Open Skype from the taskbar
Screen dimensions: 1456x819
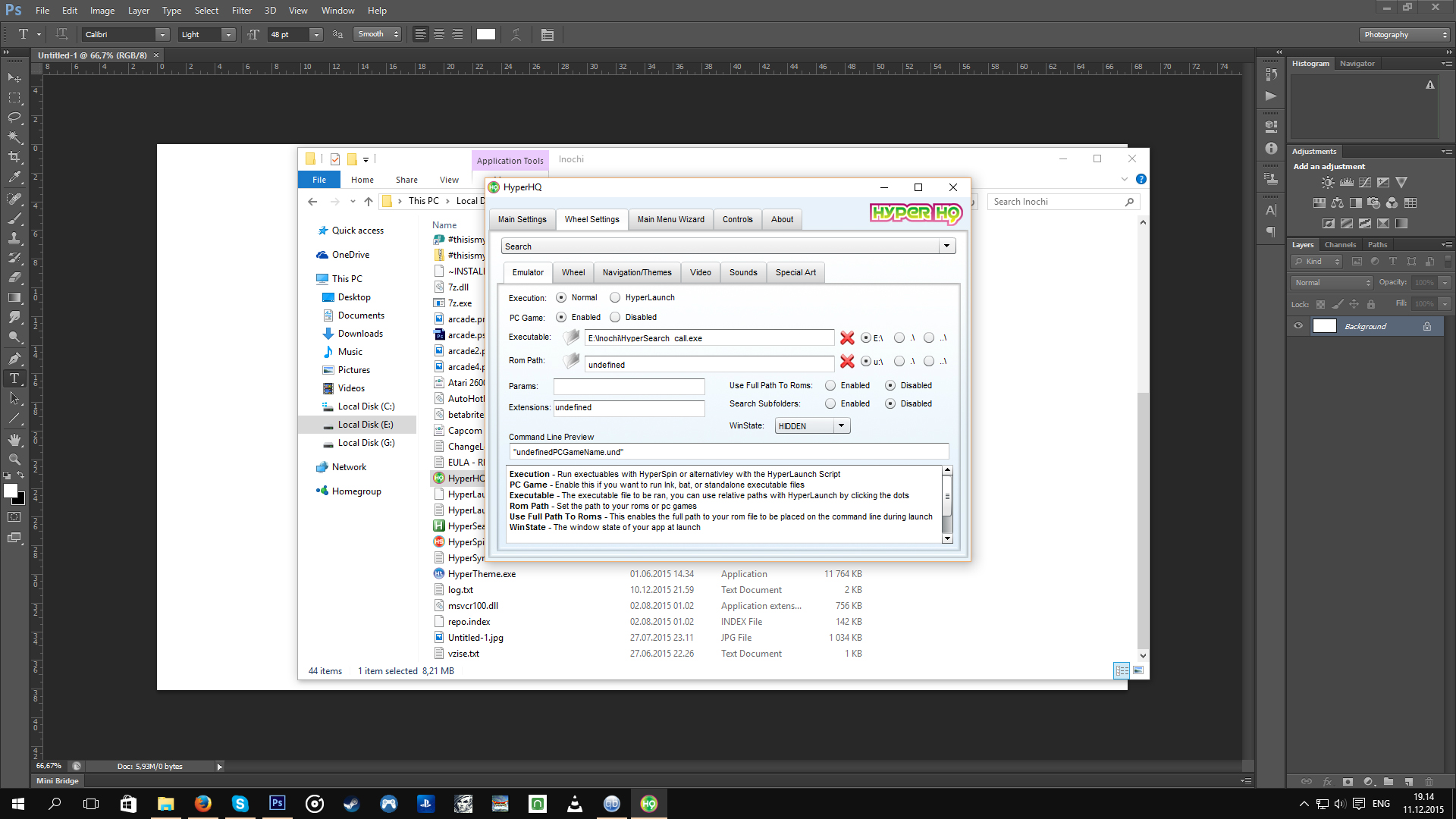240,804
